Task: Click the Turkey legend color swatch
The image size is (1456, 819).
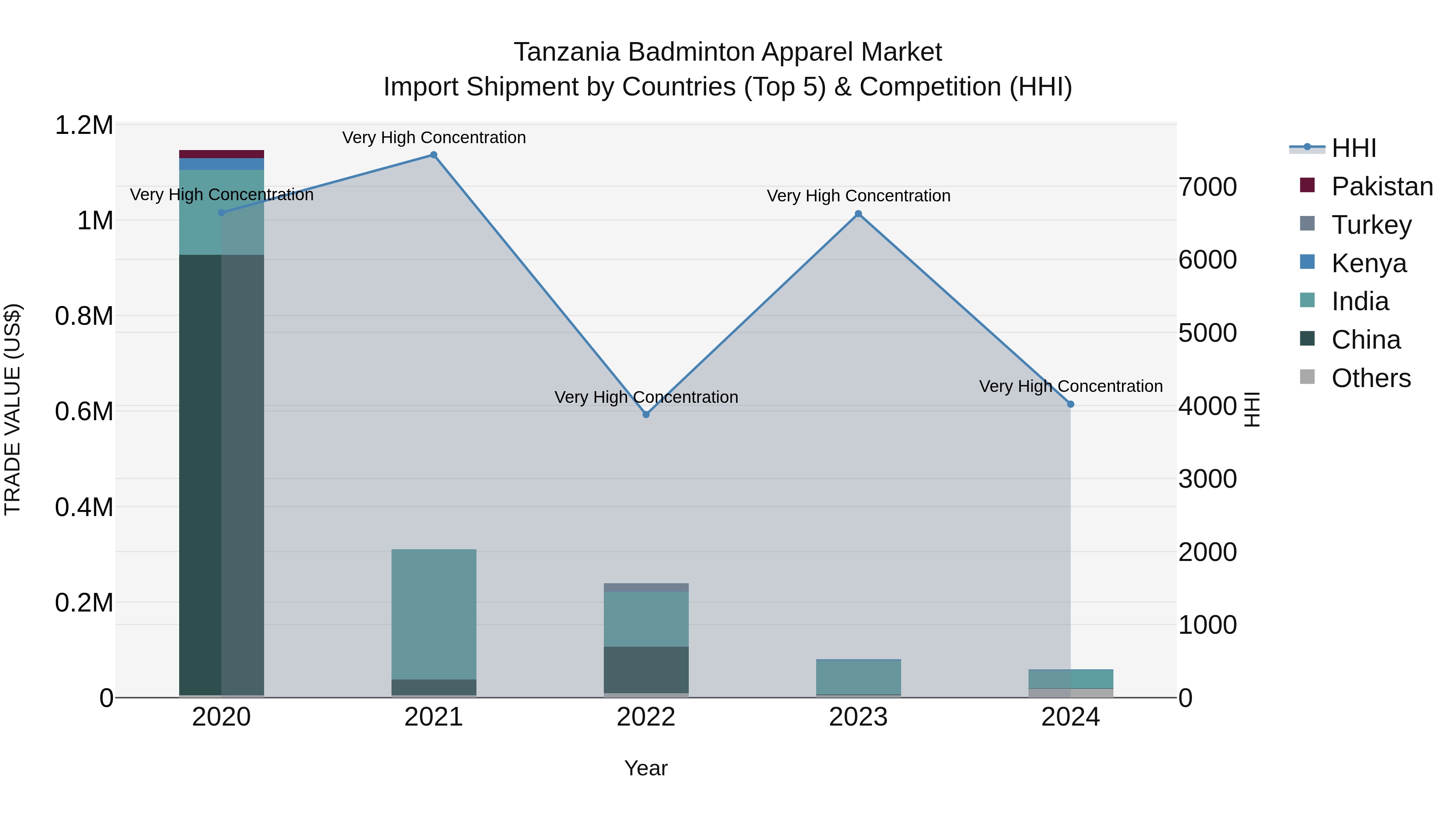Action: 1307,224
